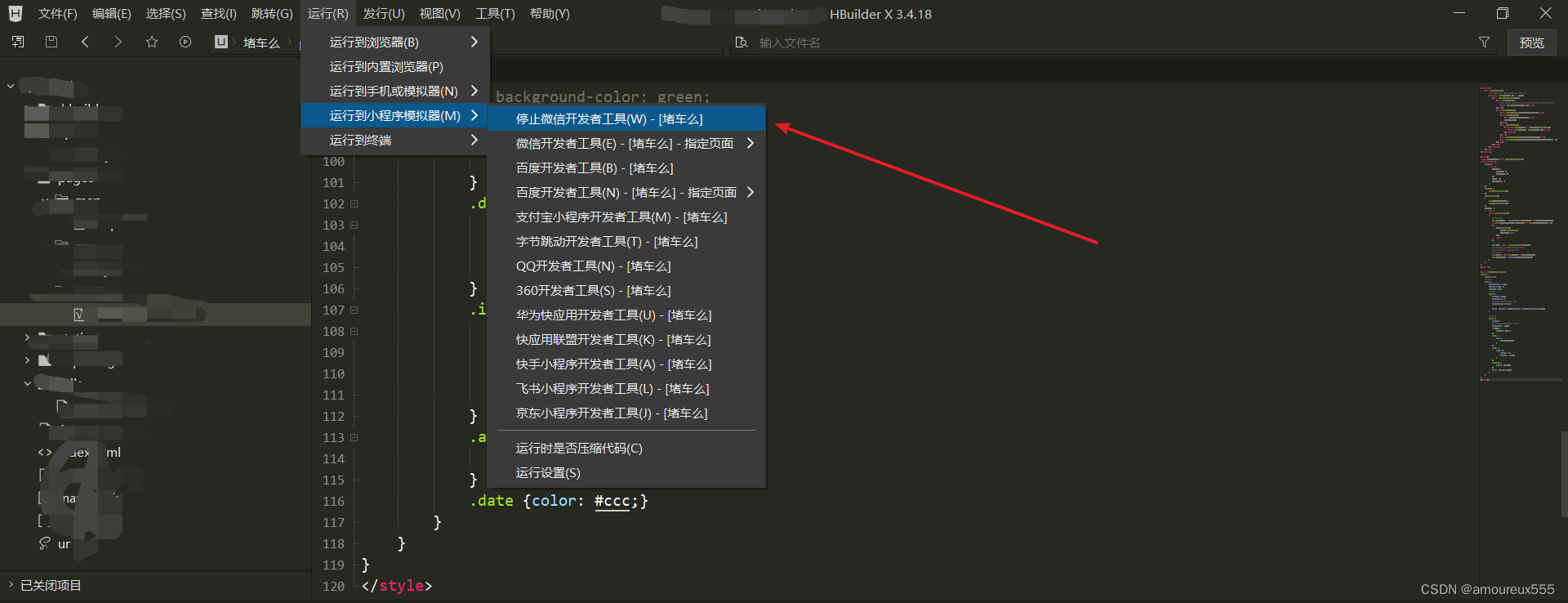
Task: Click the uni.scss style file icon
Action: 45,543
